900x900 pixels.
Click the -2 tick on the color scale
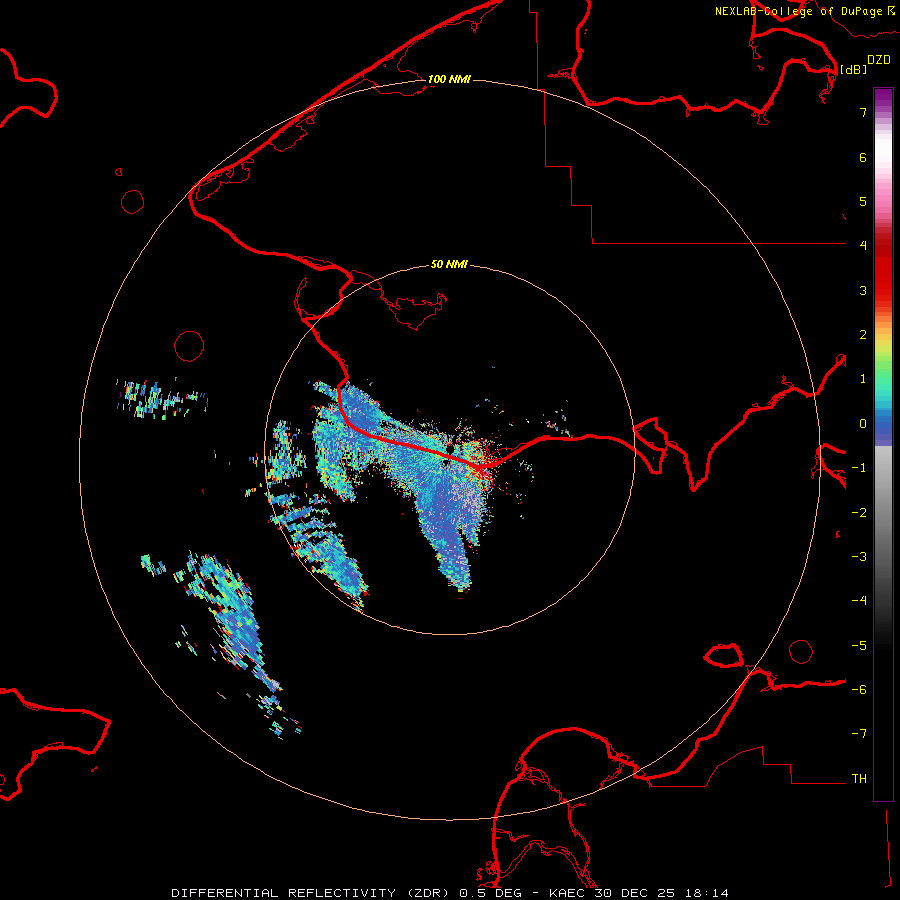(x=859, y=512)
